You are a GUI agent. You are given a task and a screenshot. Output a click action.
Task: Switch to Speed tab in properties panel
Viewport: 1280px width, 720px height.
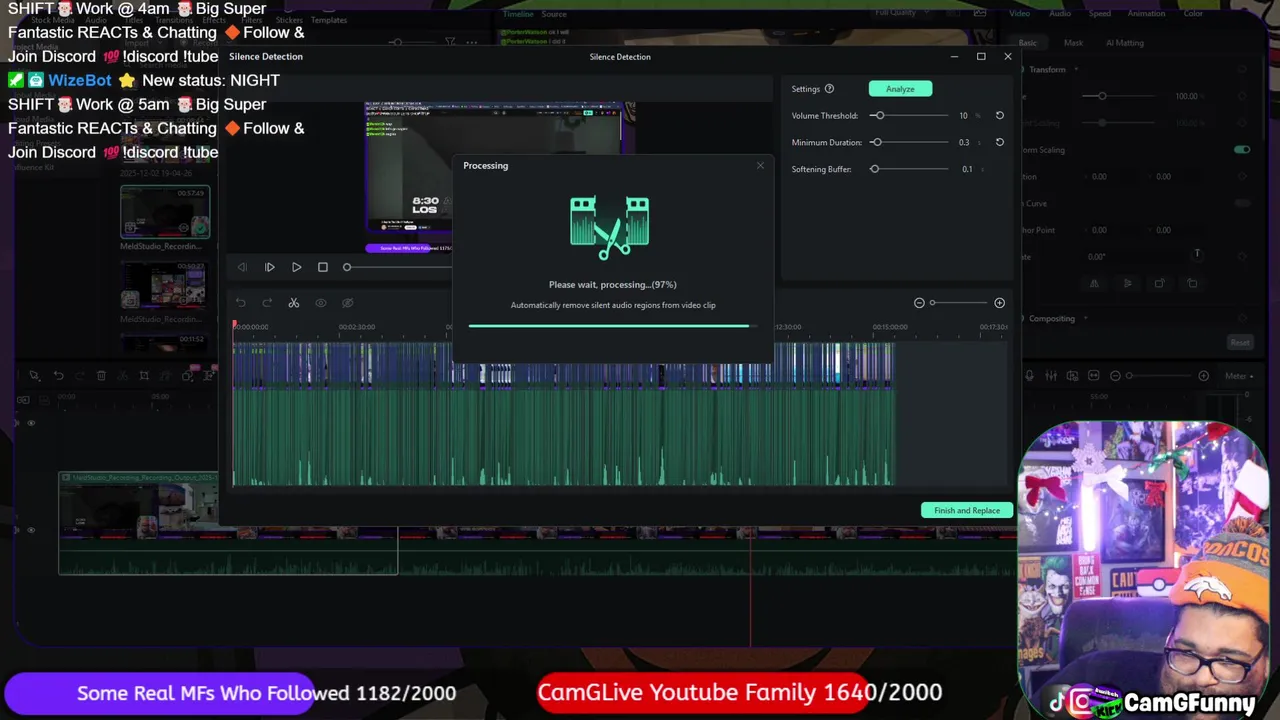coord(1099,13)
